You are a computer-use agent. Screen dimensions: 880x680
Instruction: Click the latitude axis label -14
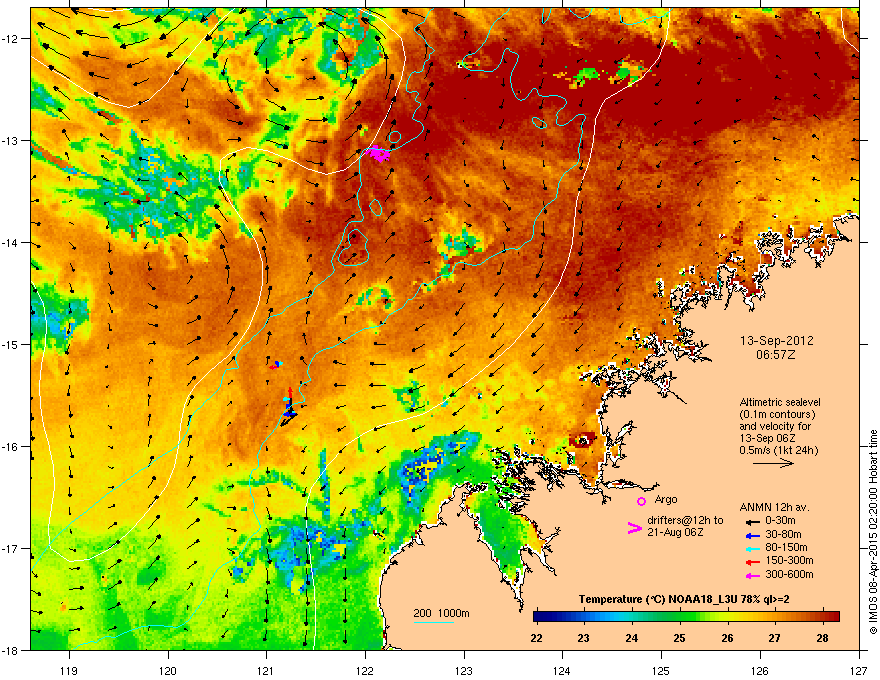click(x=11, y=242)
